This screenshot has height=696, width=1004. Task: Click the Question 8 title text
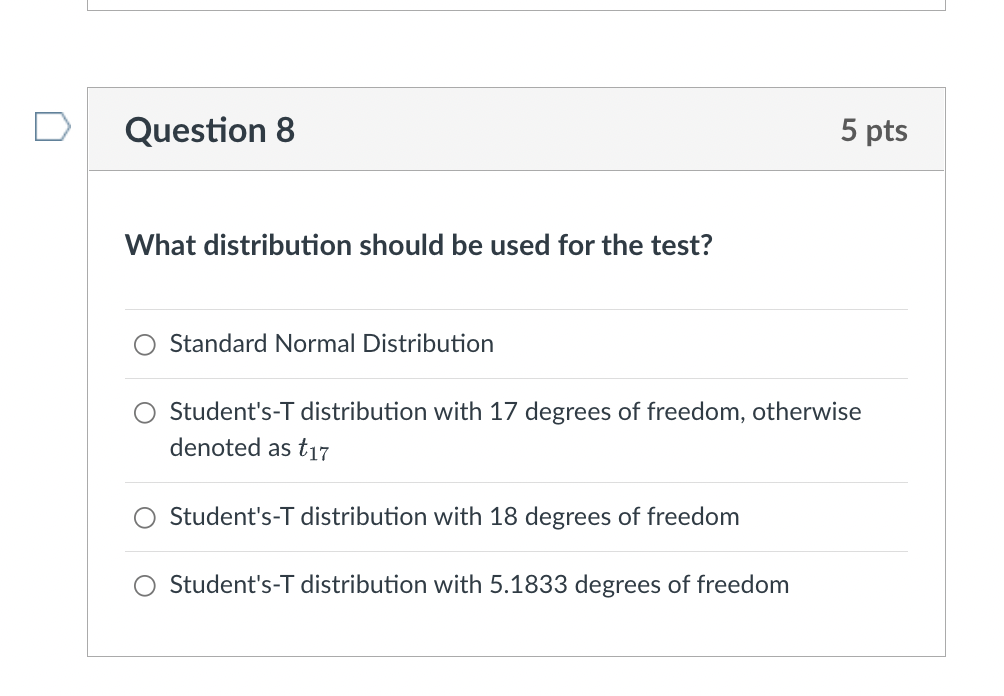click(x=209, y=130)
